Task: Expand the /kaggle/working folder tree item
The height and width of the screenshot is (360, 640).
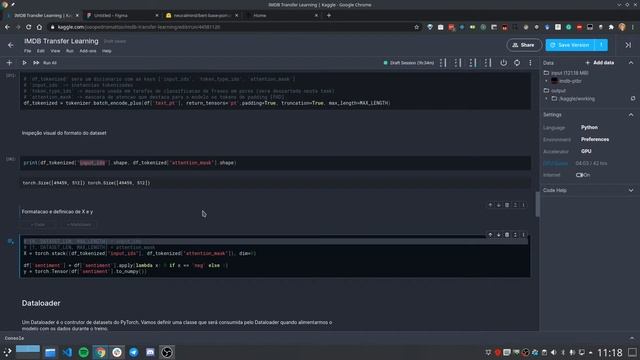Action: [547, 98]
